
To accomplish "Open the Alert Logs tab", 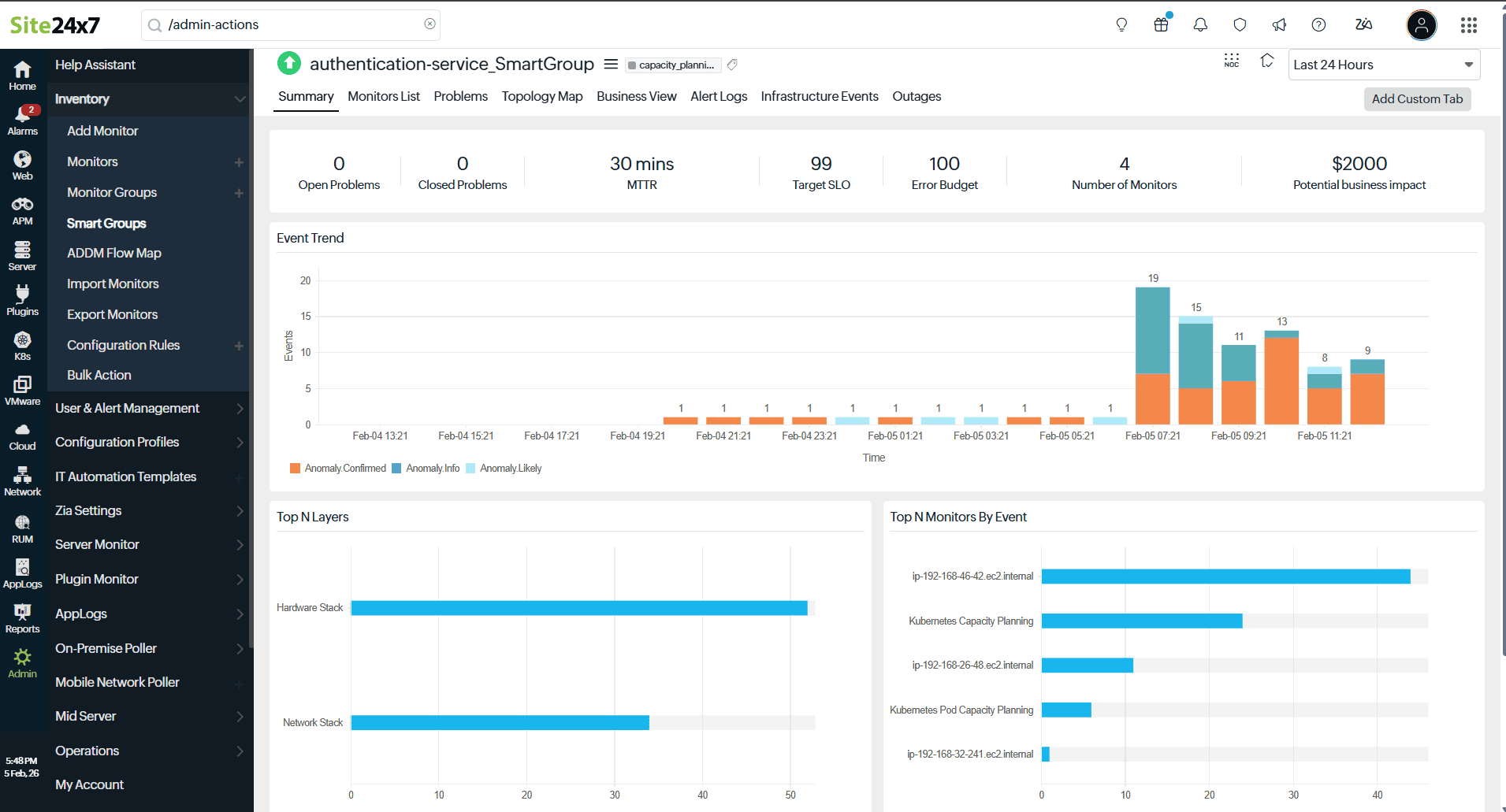I will [718, 96].
